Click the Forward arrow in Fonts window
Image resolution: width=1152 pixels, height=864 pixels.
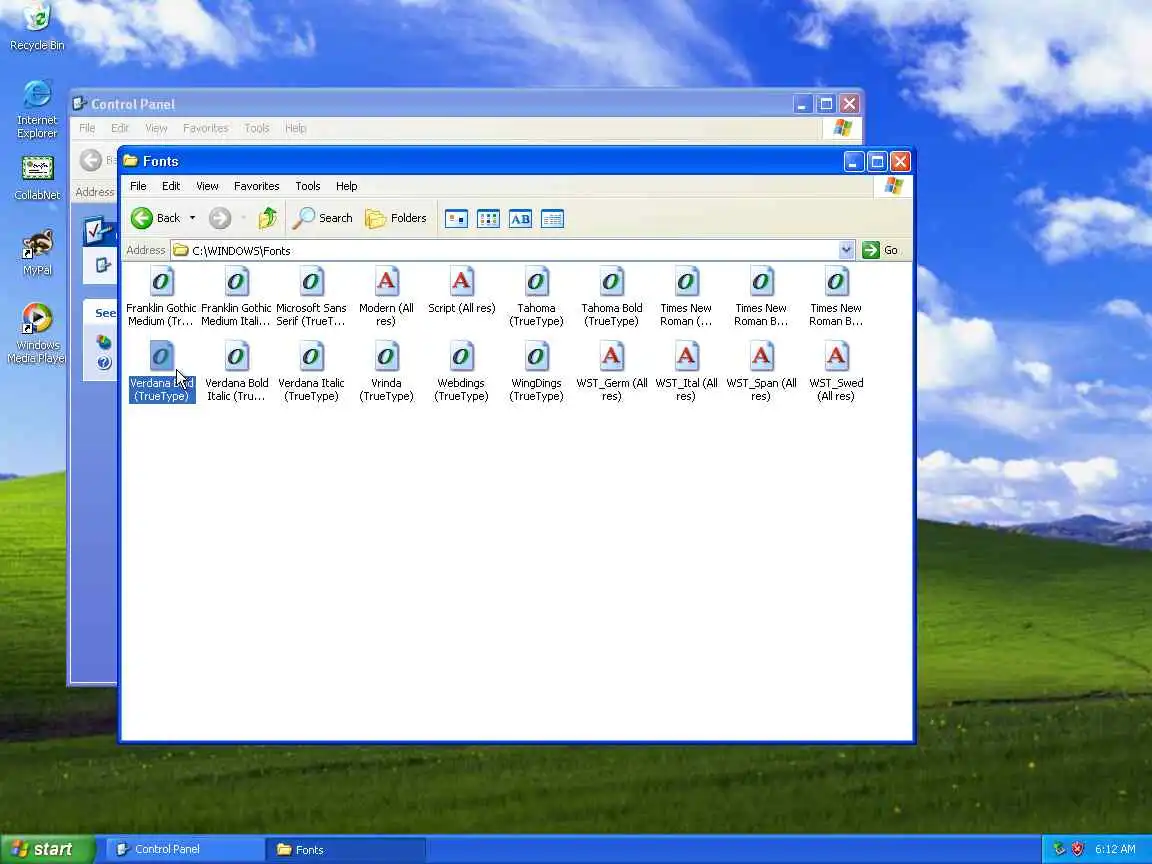click(220, 218)
